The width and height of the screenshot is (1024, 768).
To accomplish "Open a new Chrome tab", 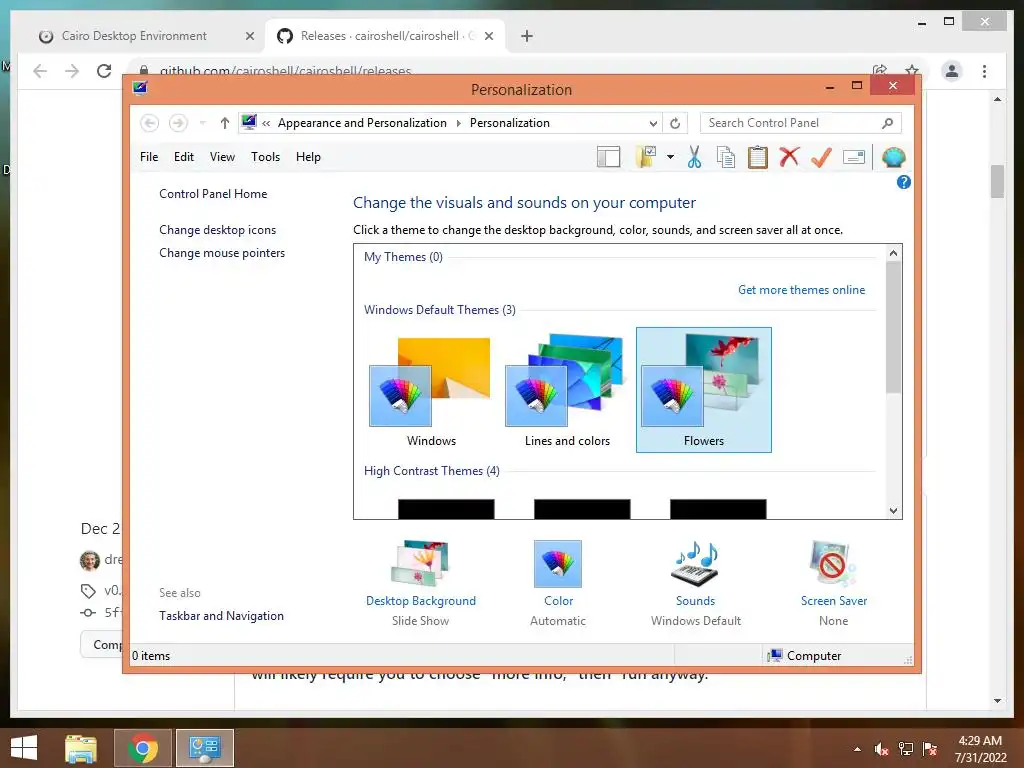I will pyautogui.click(x=527, y=36).
